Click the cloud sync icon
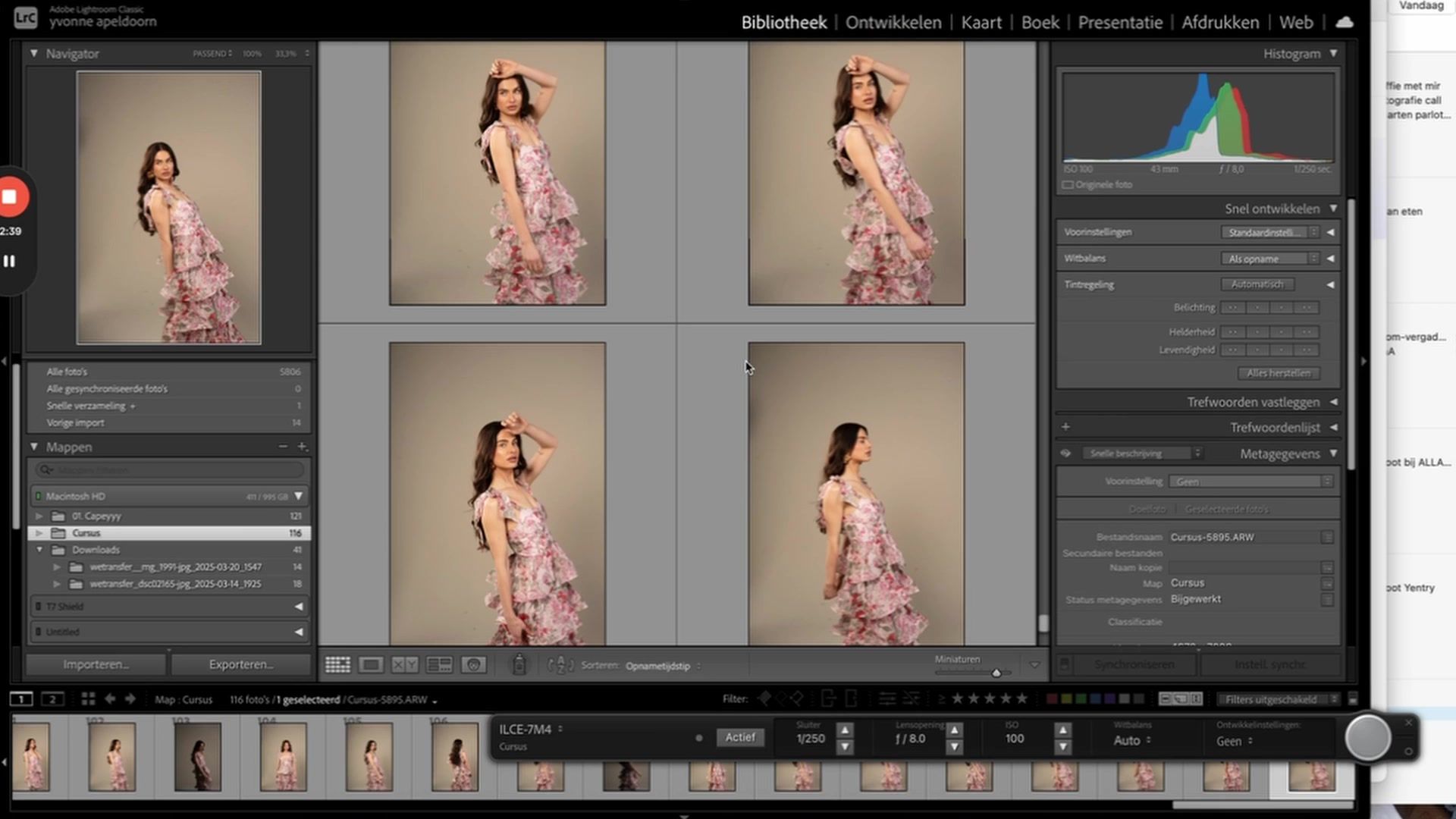Screen dimensions: 1456x819 click(x=1345, y=22)
